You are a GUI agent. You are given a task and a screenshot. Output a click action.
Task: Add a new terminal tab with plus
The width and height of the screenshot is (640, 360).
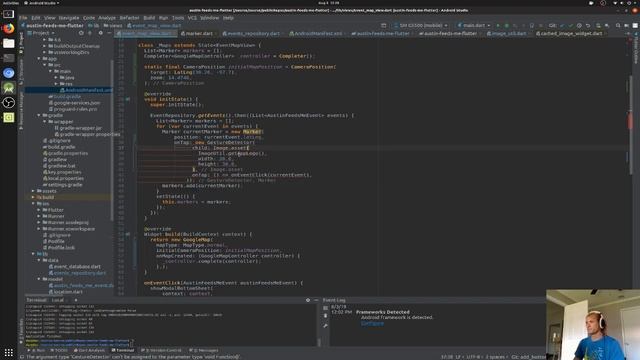76,300
